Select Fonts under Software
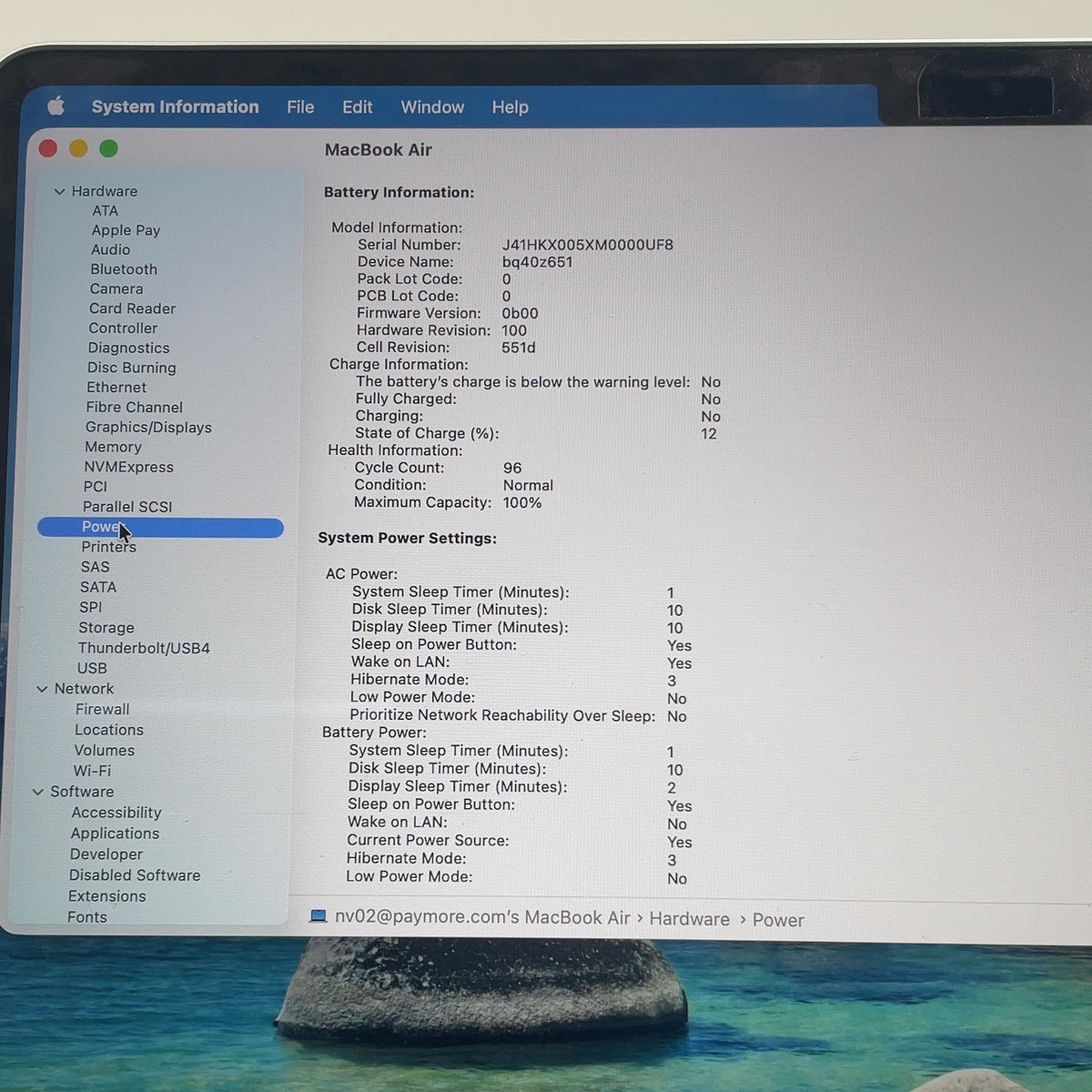 click(87, 917)
